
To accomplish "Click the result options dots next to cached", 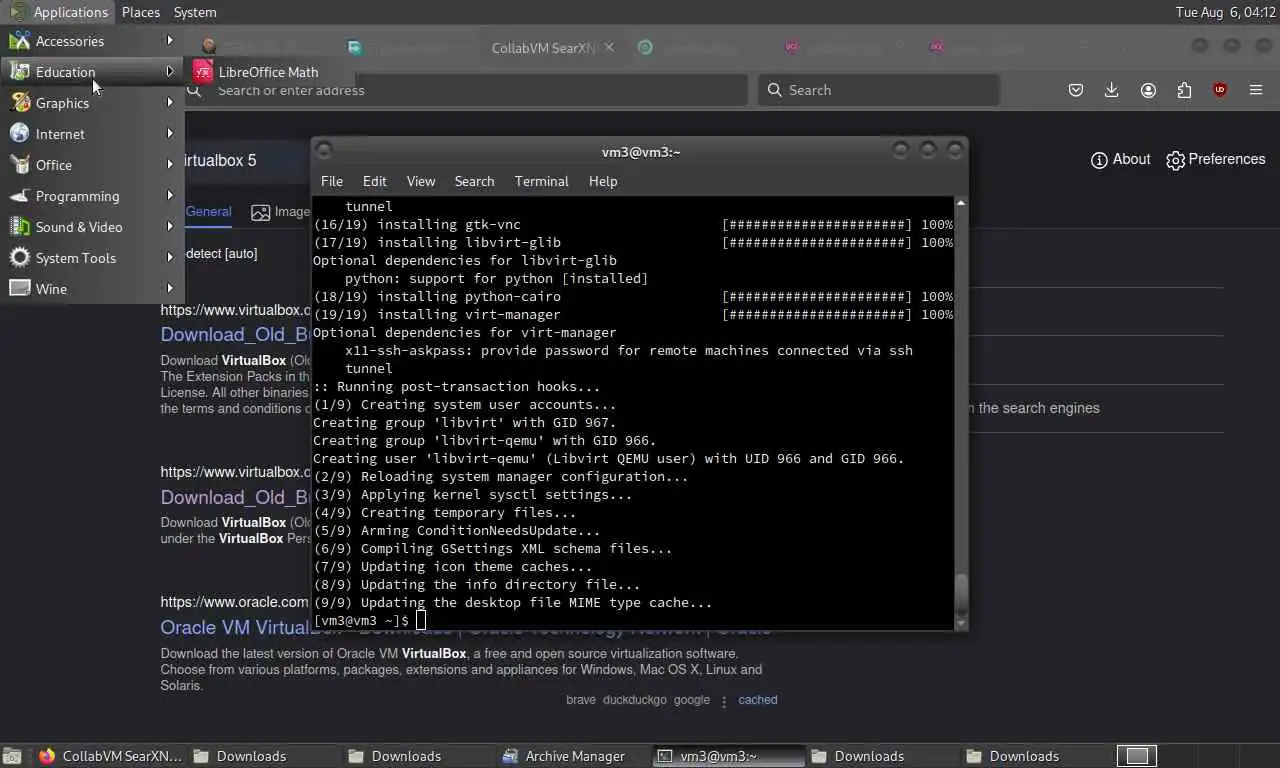I will tap(724, 701).
